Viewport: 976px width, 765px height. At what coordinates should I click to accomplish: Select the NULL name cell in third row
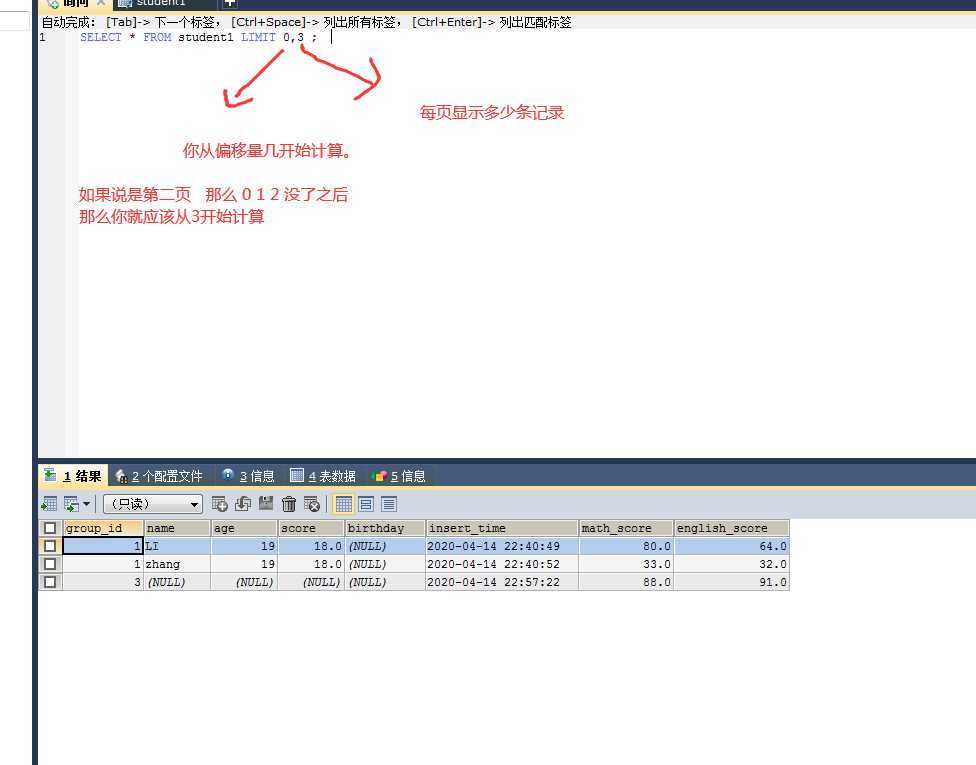[177, 582]
